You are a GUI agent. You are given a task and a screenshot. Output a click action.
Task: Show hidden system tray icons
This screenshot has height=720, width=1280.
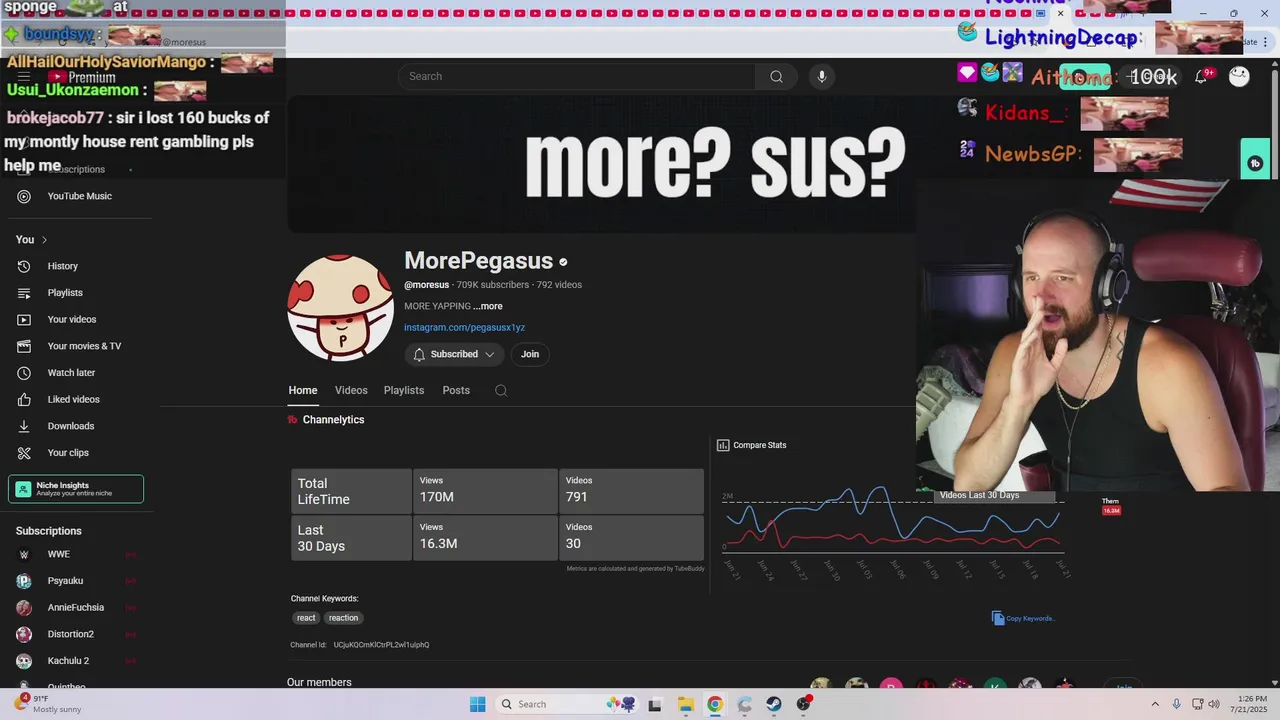tap(1155, 704)
